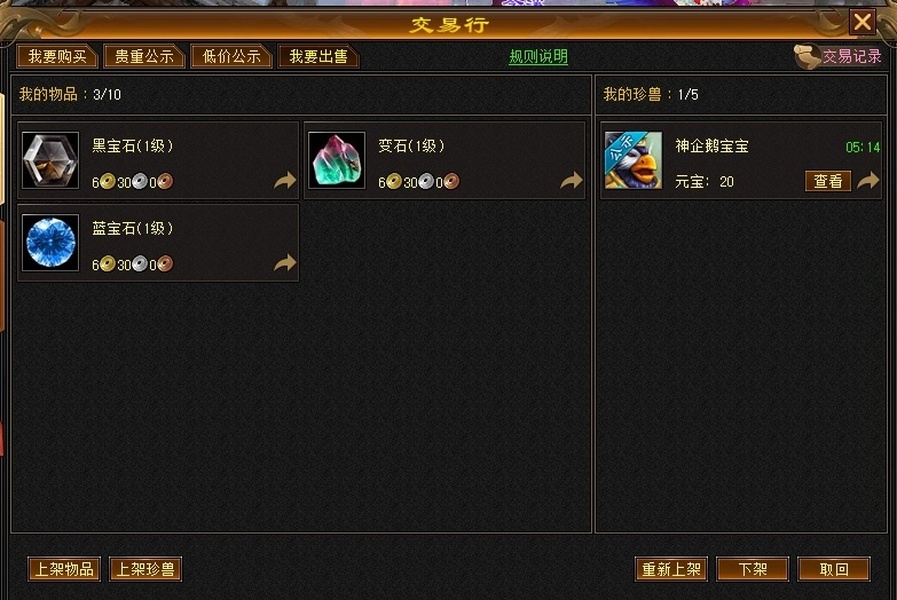
Task: Click the 上架珍兽 button
Action: (145, 569)
